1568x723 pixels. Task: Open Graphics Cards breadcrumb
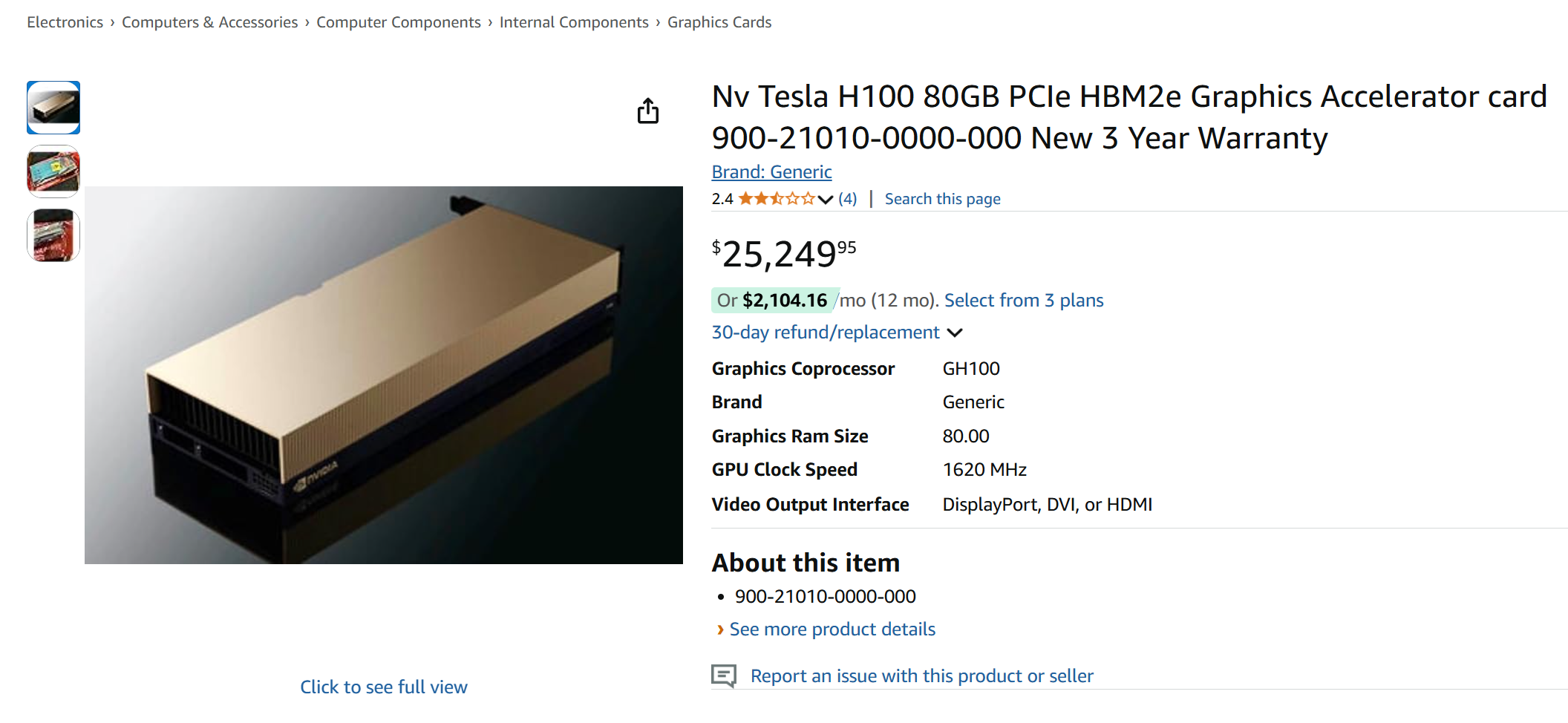pos(719,22)
